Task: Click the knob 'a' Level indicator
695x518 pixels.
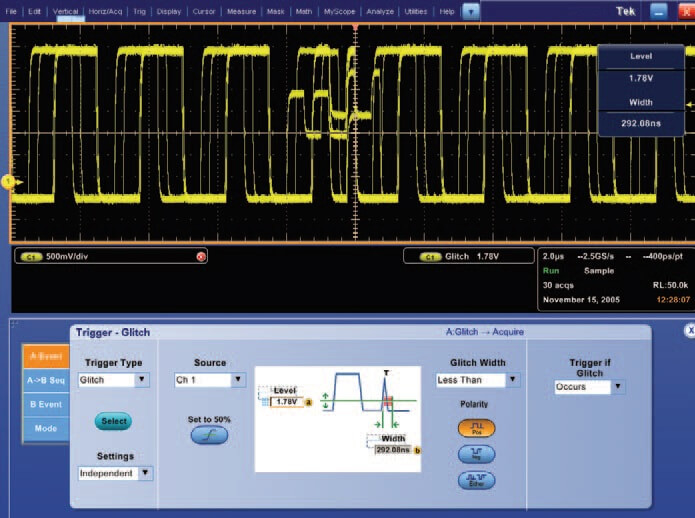Action: [309, 402]
